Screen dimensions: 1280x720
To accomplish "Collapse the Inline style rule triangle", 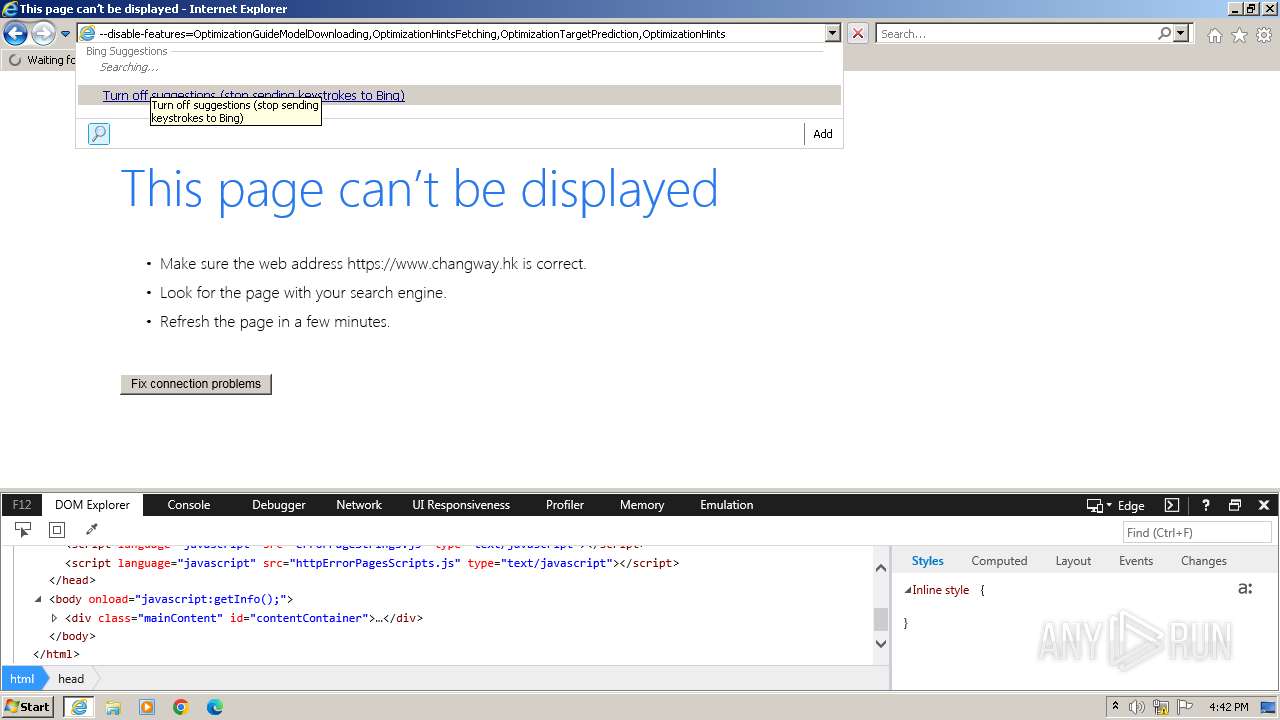I will pyautogui.click(x=908, y=590).
